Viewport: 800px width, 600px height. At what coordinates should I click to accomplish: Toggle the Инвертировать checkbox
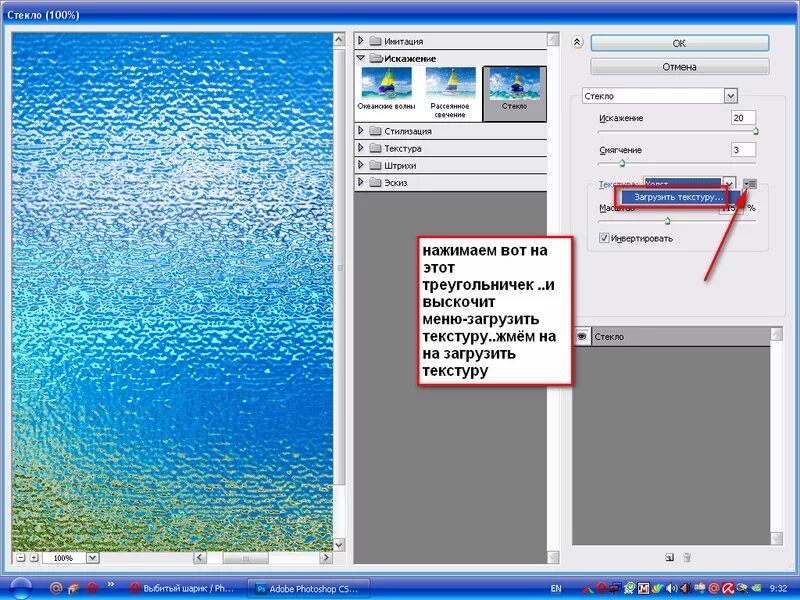(604, 238)
